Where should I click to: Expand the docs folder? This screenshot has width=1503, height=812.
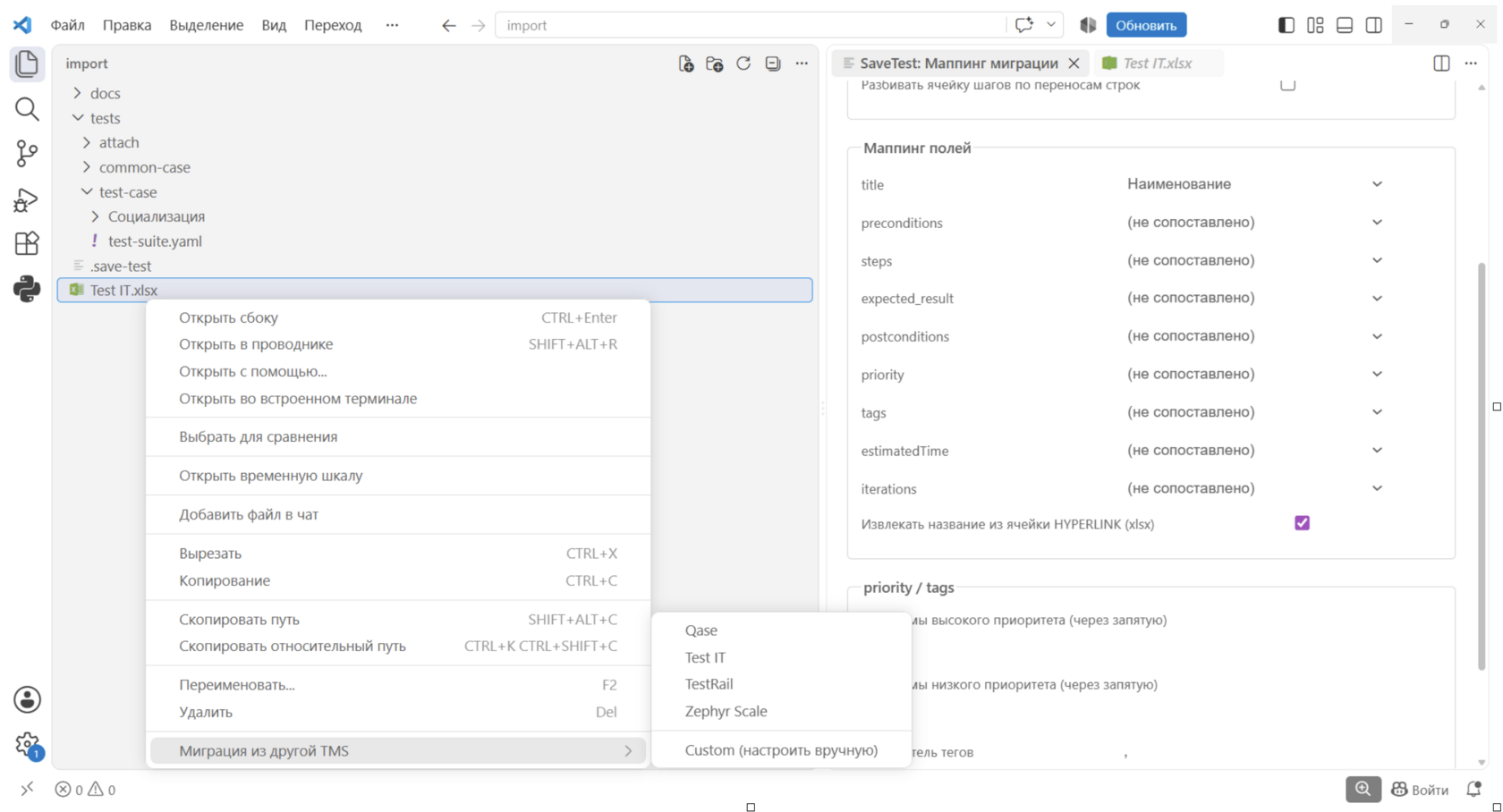[78, 93]
